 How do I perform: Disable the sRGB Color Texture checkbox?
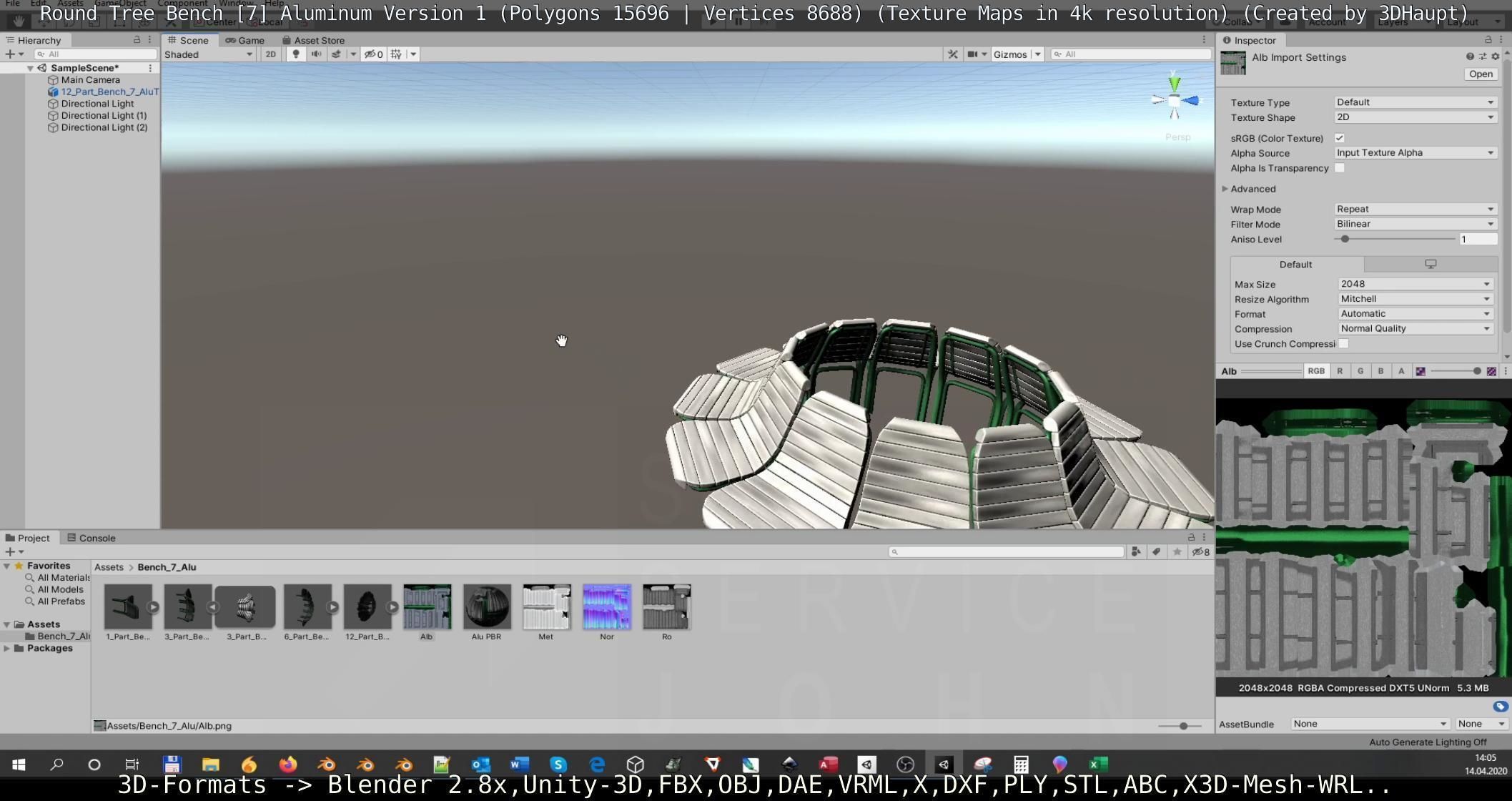(1339, 138)
